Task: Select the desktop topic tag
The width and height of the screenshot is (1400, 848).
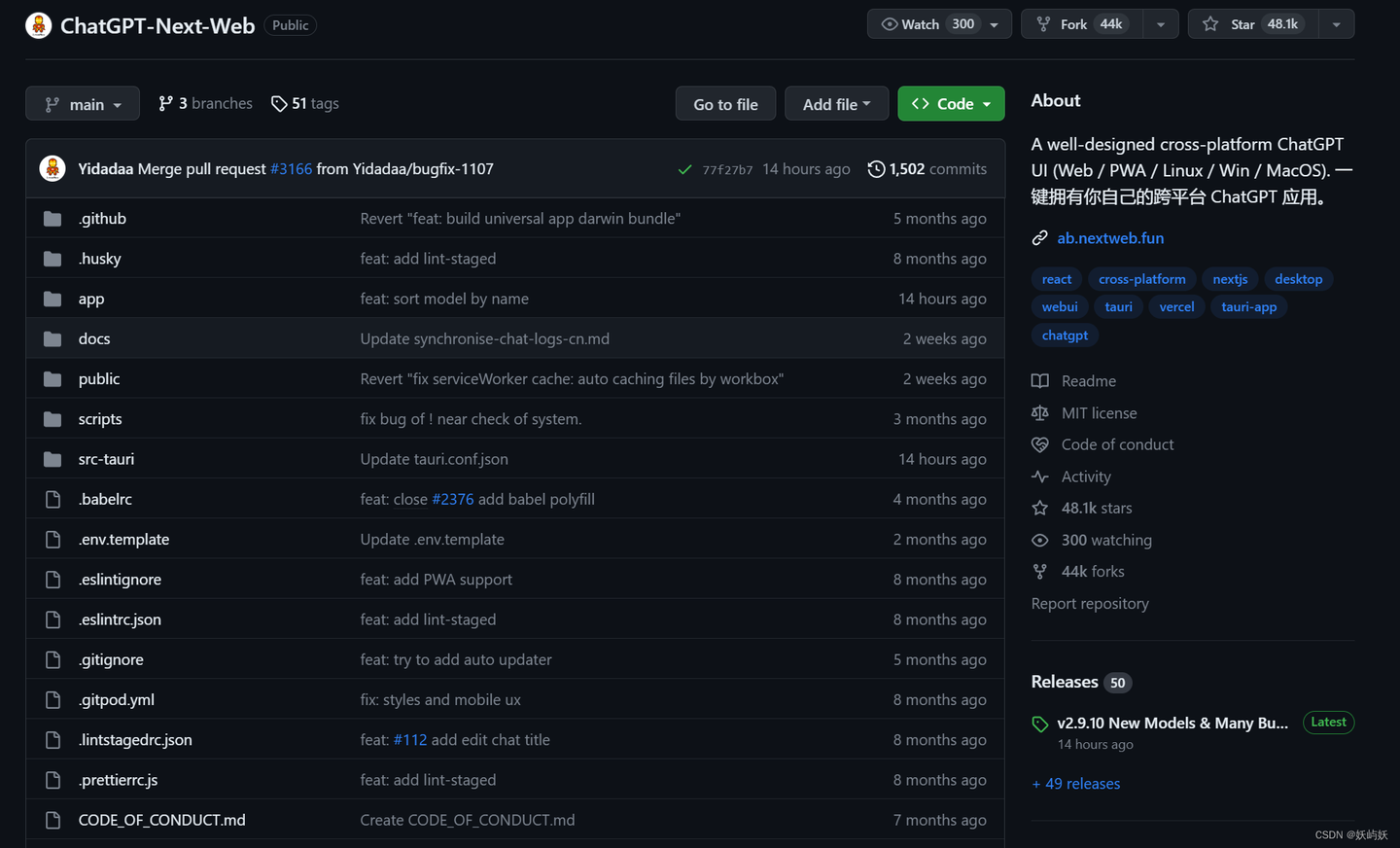Action: [x=1299, y=279]
